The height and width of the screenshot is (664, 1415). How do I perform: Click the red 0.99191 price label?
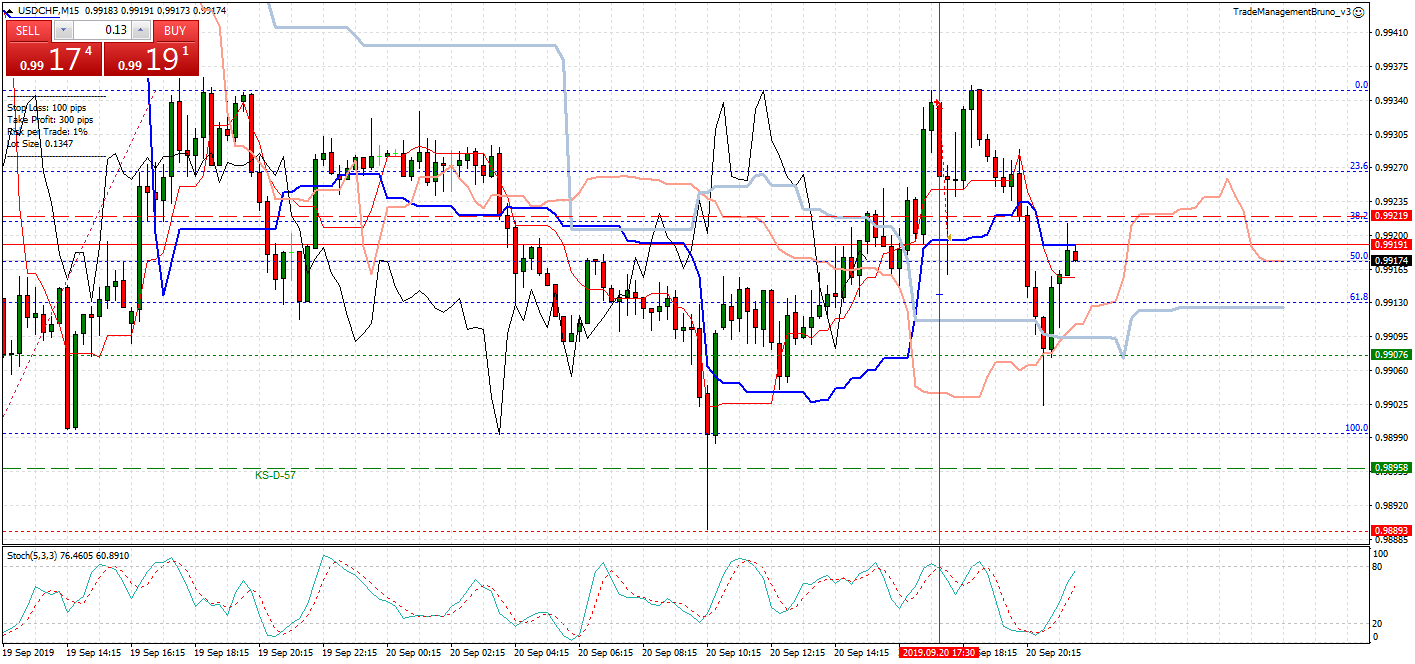click(x=1391, y=244)
